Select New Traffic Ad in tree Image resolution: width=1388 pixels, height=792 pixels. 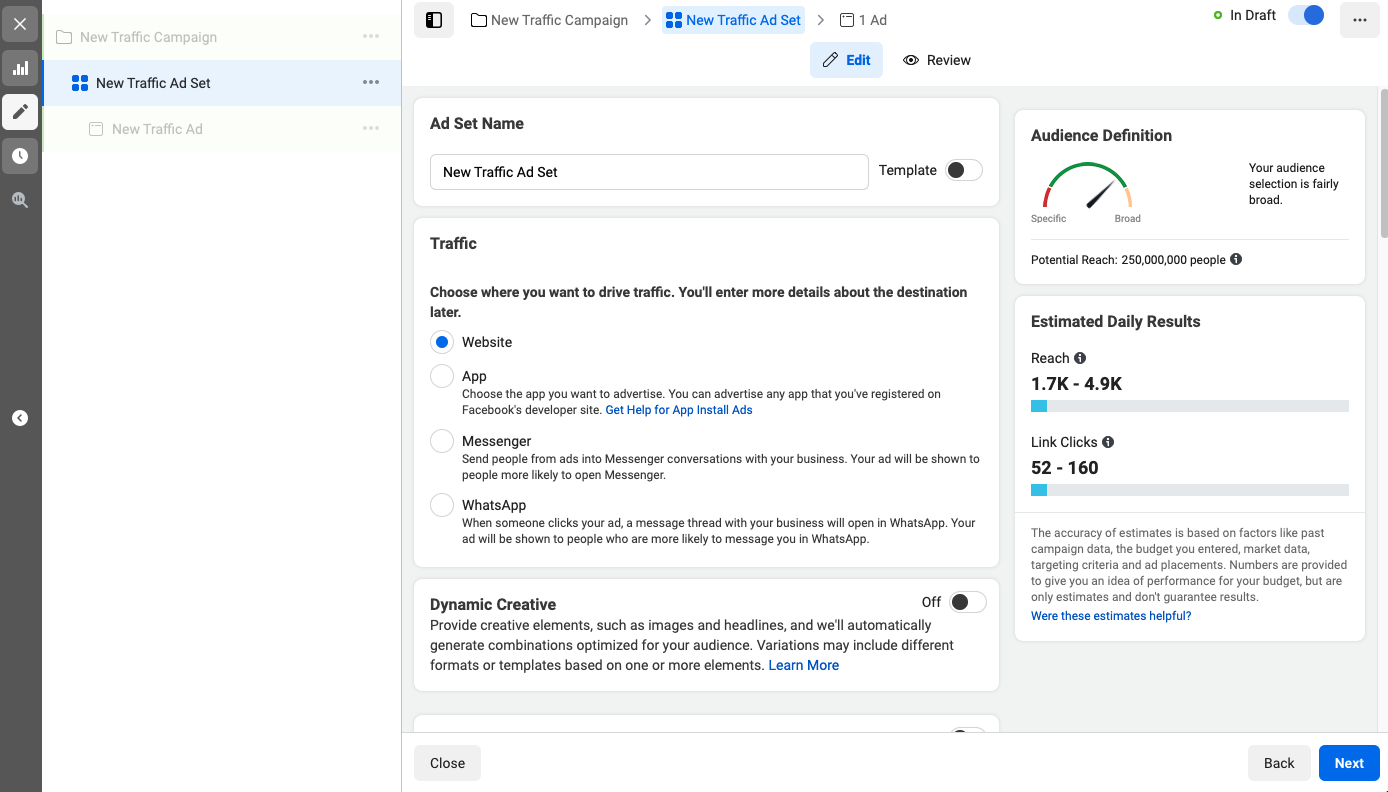coord(222,129)
